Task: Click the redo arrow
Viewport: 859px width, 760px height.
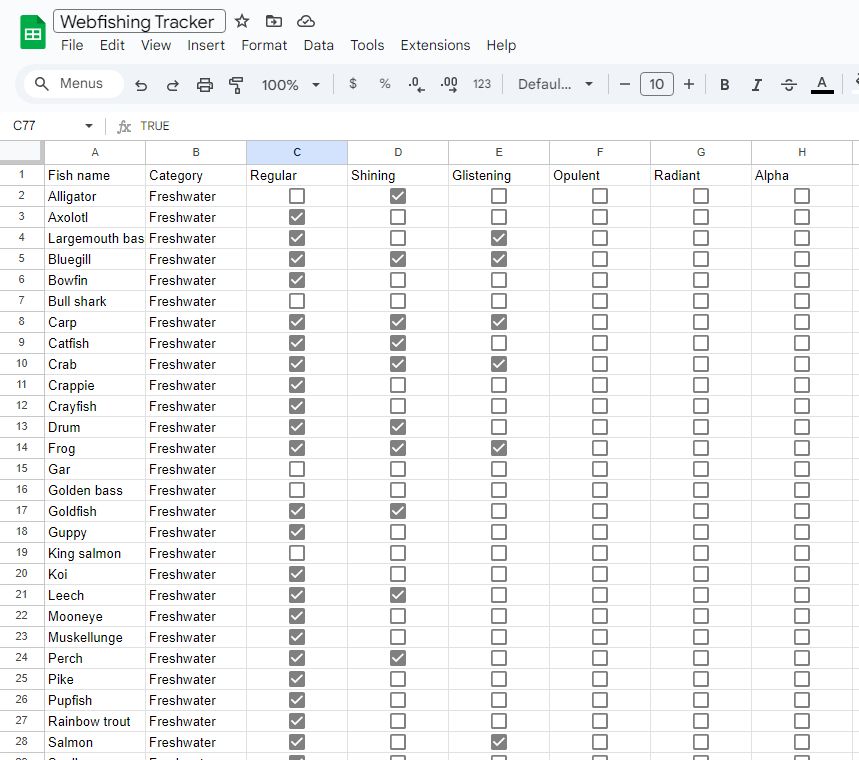Action: [173, 85]
